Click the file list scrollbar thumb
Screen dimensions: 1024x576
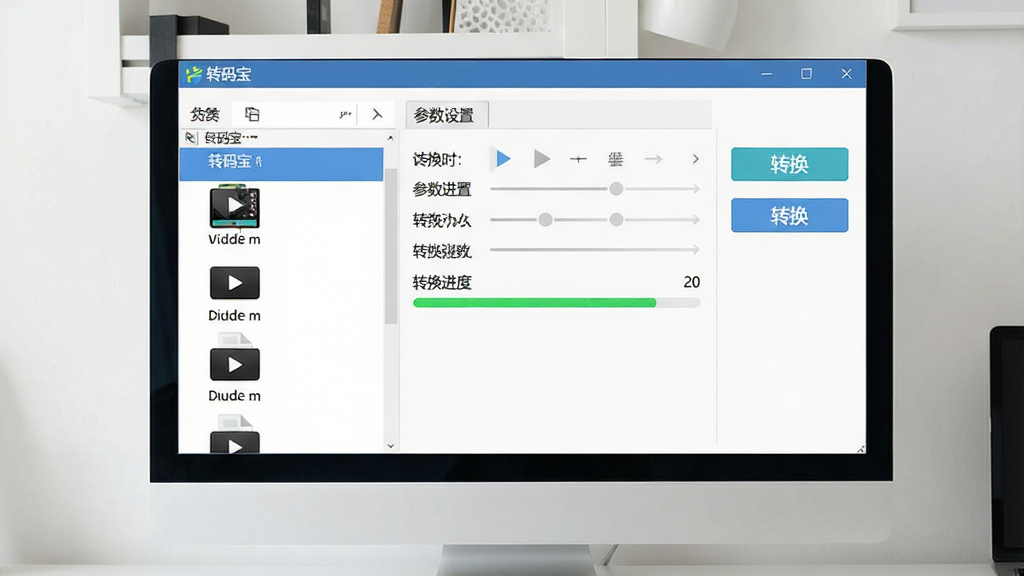[x=391, y=246]
